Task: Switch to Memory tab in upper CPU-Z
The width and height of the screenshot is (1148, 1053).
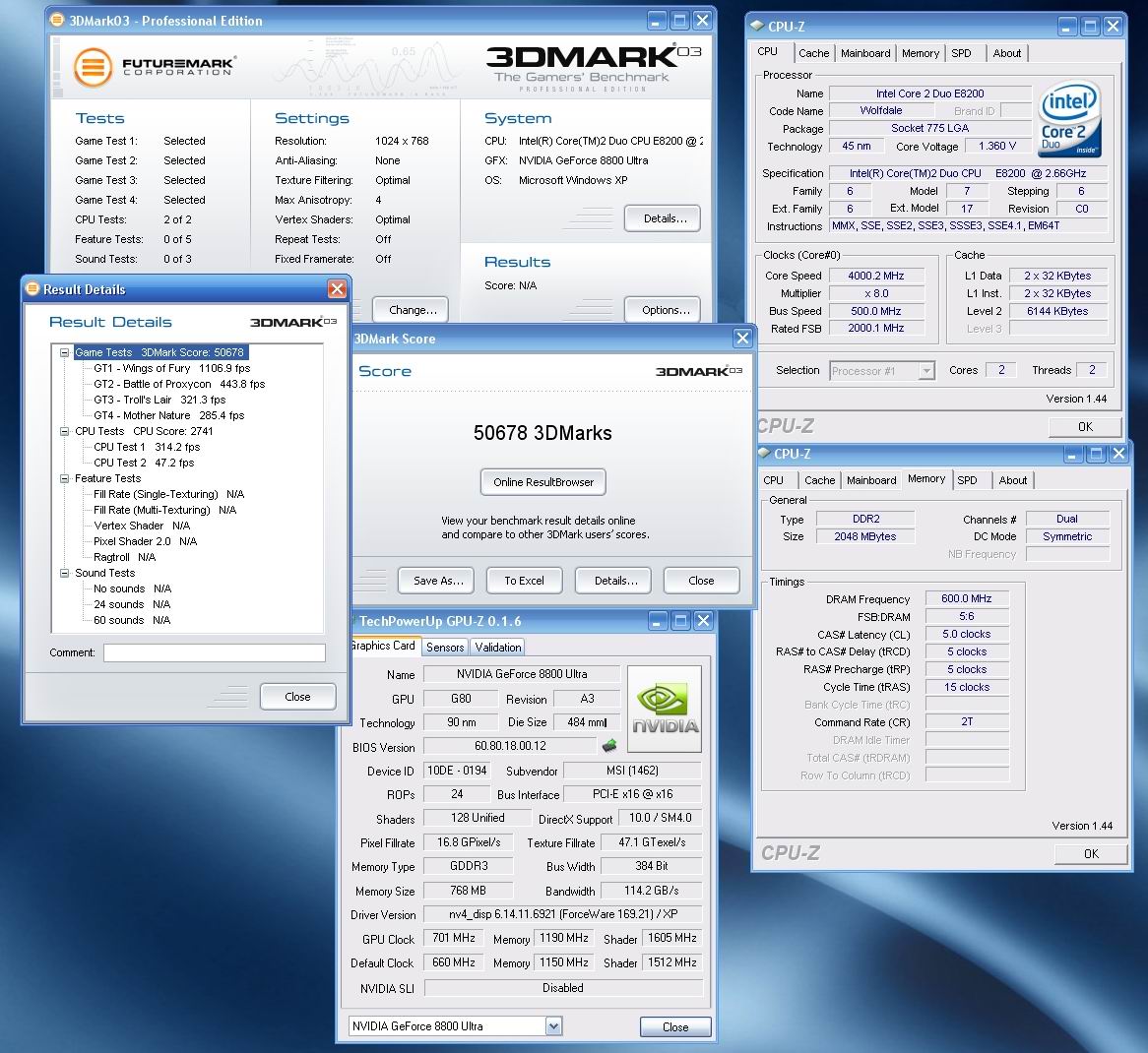Action: pyautogui.click(x=921, y=53)
